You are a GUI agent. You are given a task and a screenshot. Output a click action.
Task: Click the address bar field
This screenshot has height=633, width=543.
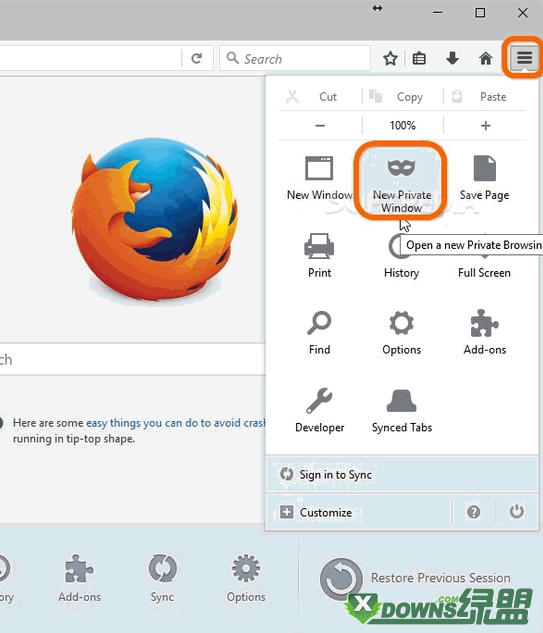[90, 59]
